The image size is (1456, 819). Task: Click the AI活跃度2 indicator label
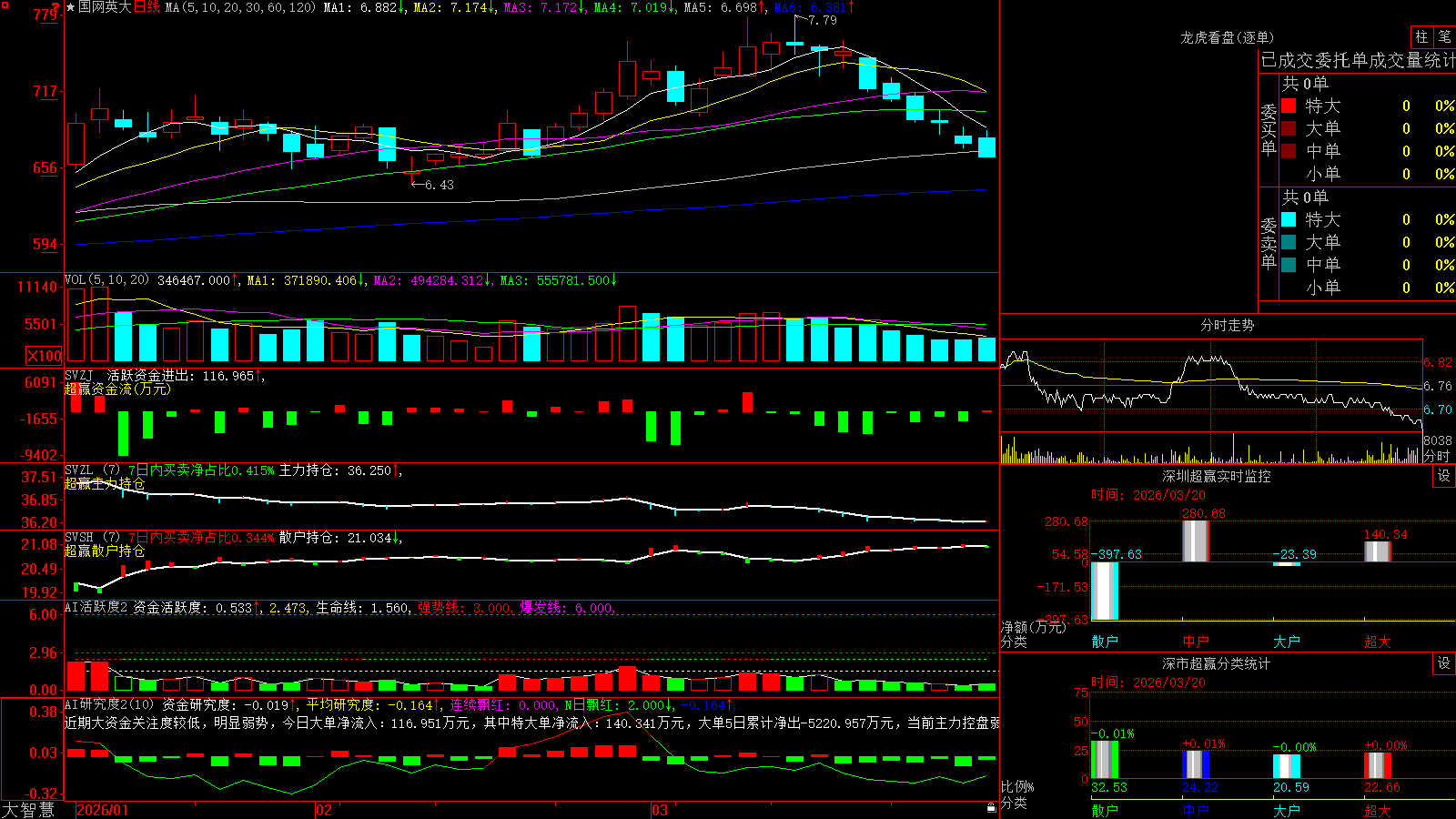(x=96, y=607)
